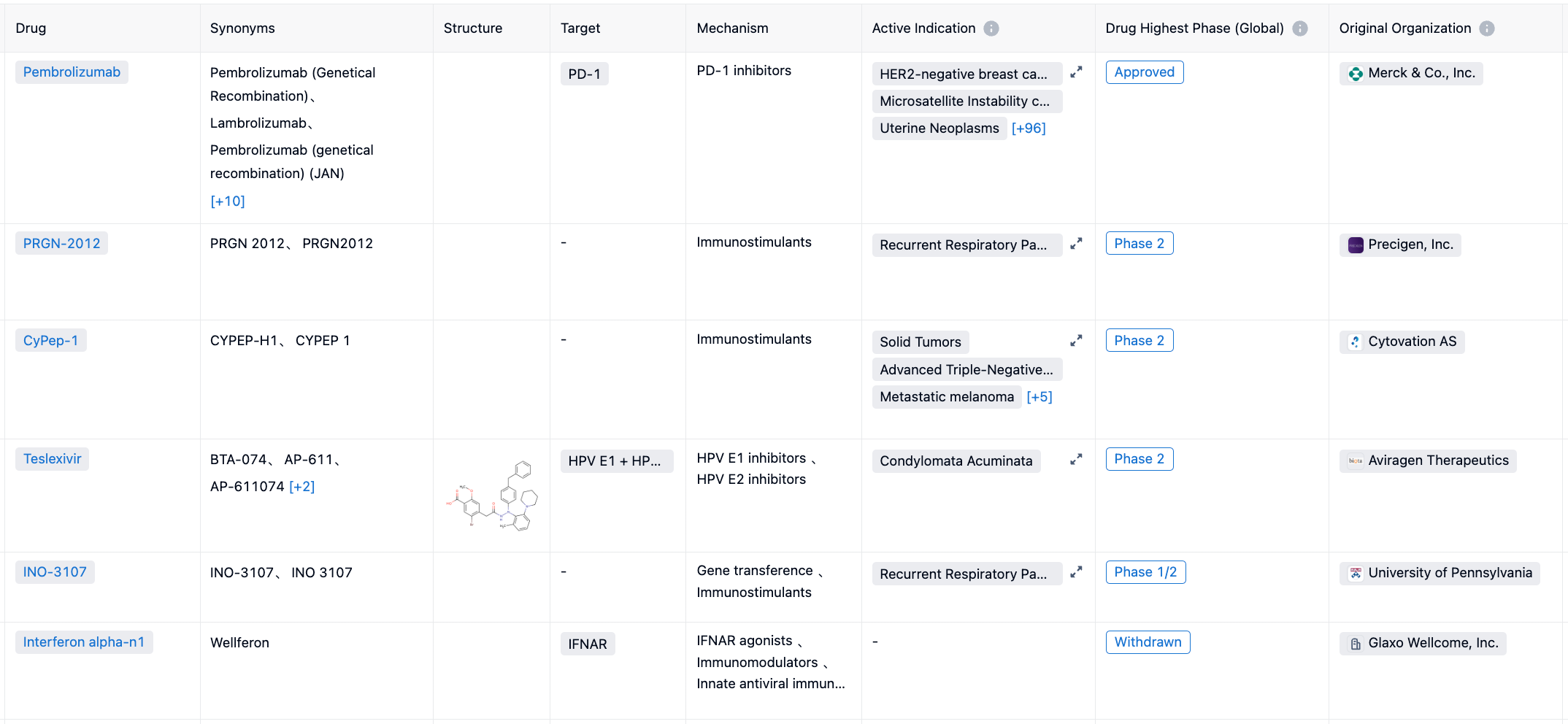The width and height of the screenshot is (1568, 724).
Task: Expand CyPep-1 indications with arrow icon
Action: [1076, 341]
